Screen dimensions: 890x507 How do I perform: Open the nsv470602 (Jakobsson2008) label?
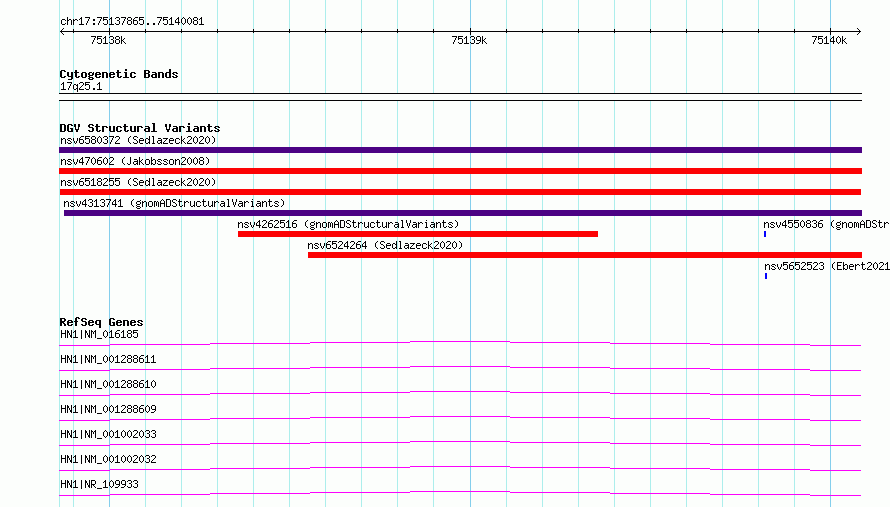(135, 161)
